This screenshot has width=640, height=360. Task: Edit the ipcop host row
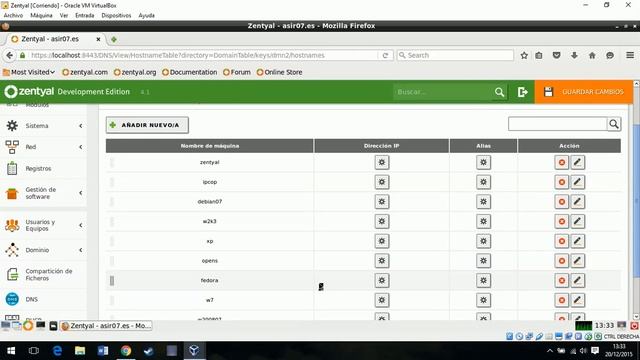pos(577,182)
